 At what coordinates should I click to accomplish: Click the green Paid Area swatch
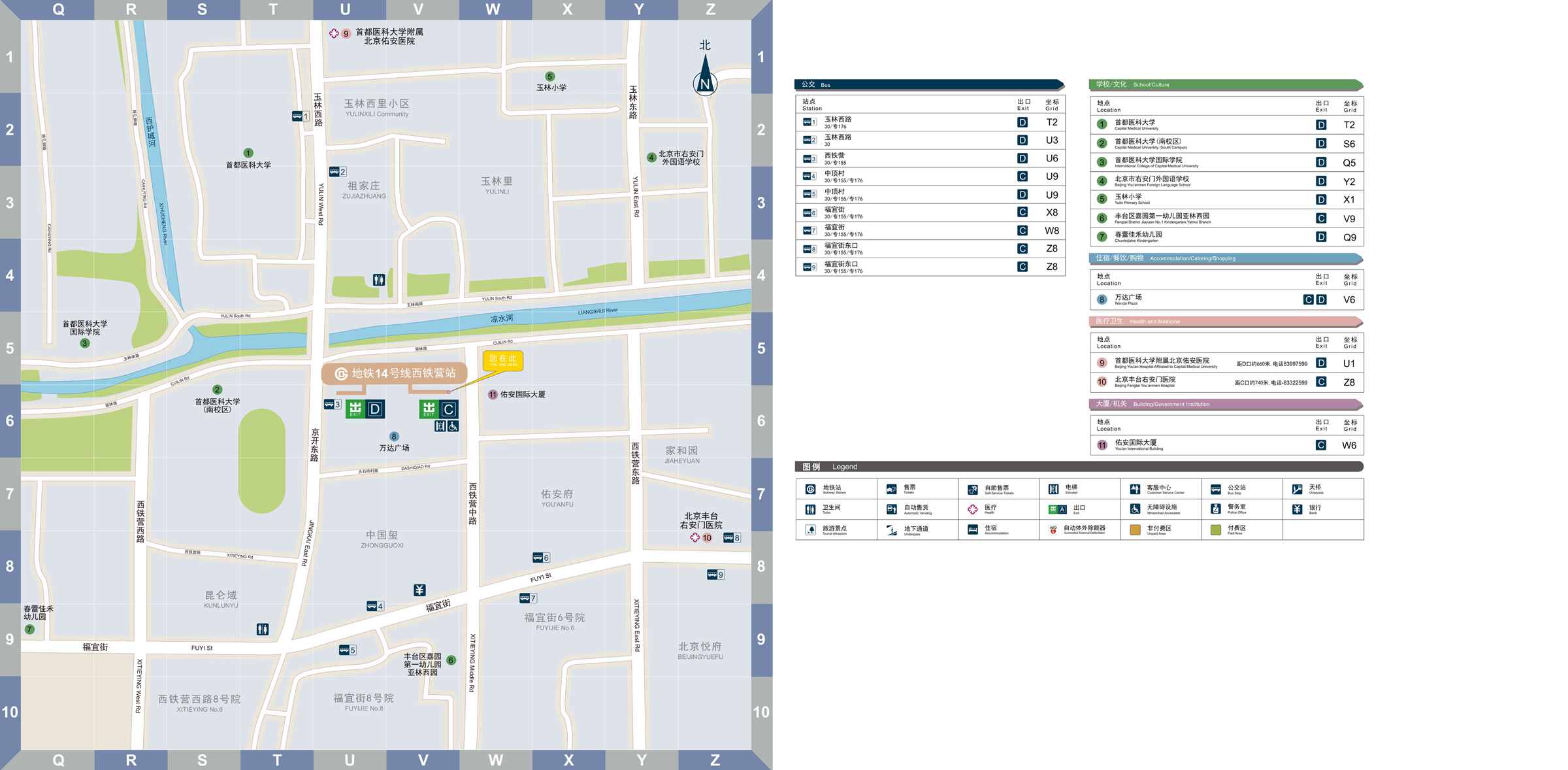click(1216, 529)
